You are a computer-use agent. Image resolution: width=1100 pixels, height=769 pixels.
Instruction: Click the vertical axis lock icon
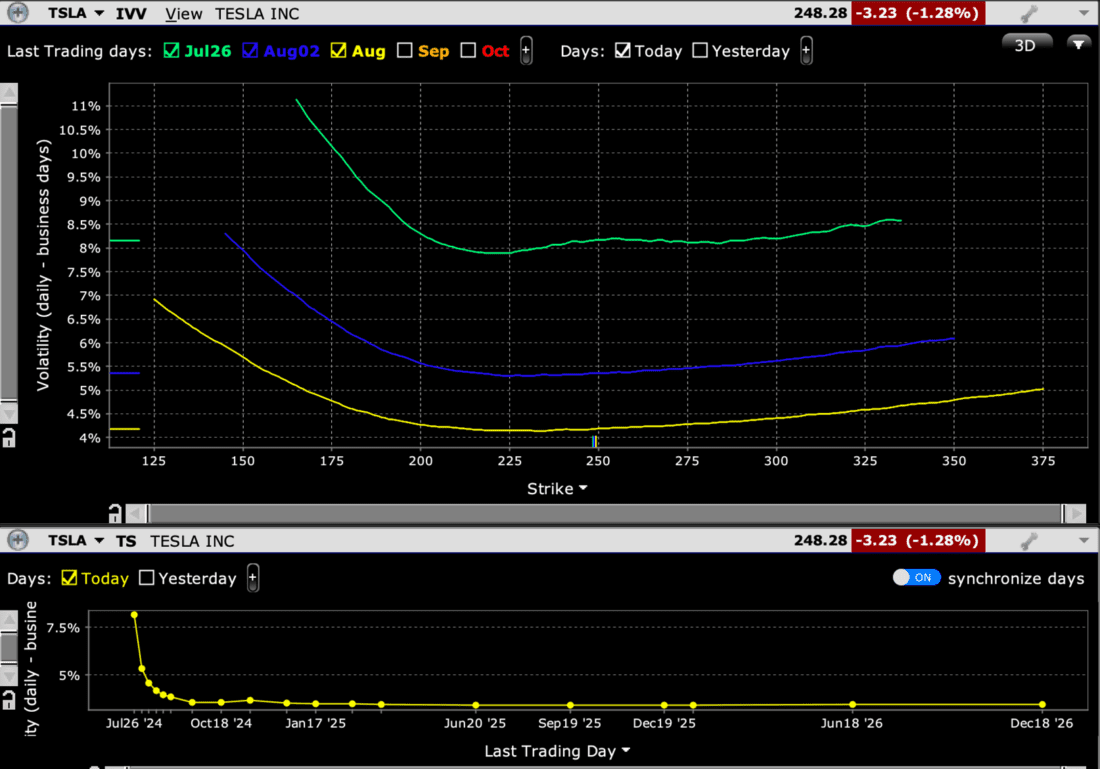pos(10,437)
